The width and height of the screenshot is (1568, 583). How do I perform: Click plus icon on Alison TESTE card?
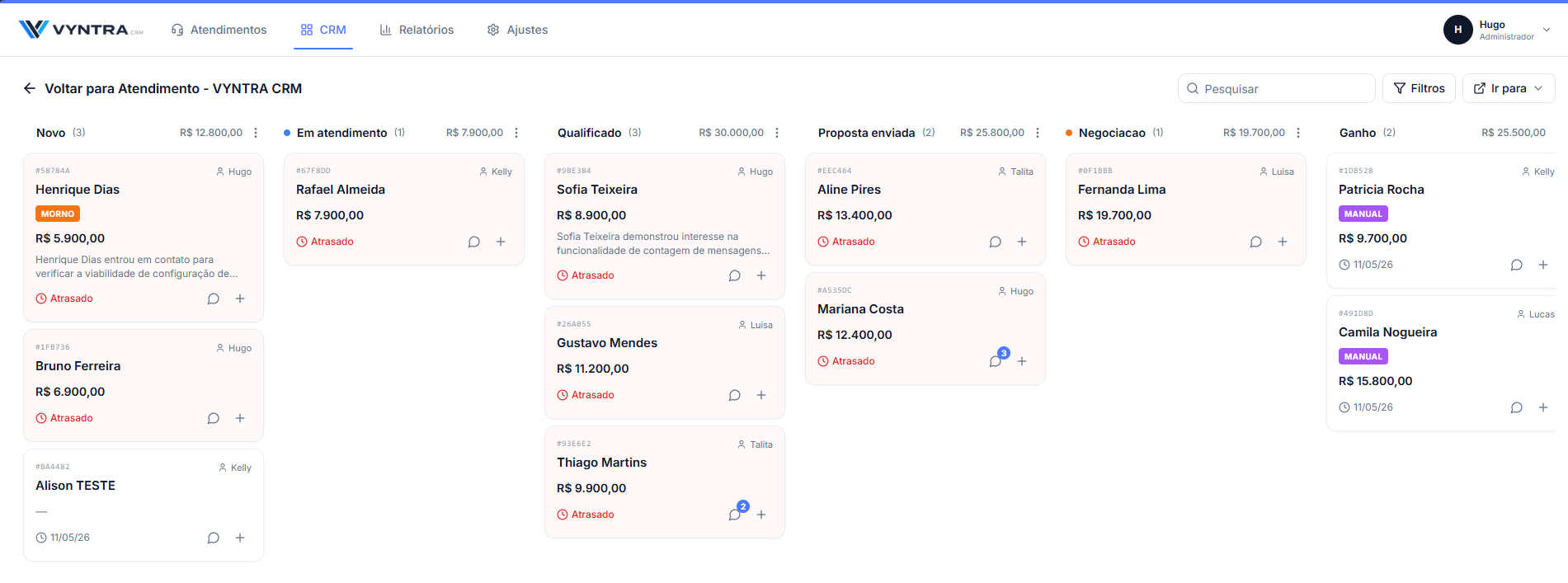(240, 538)
